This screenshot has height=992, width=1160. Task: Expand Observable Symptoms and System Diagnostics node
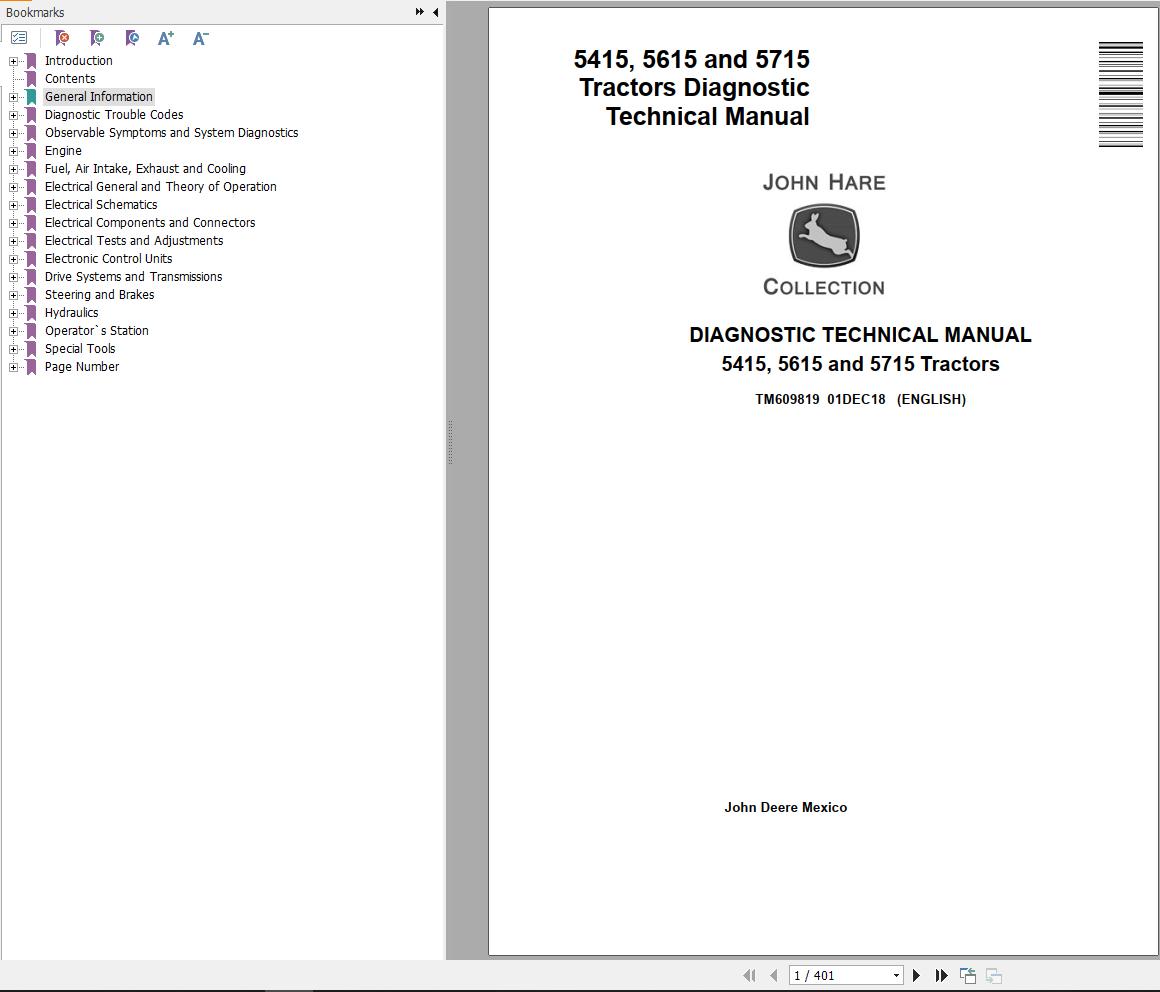[13, 133]
